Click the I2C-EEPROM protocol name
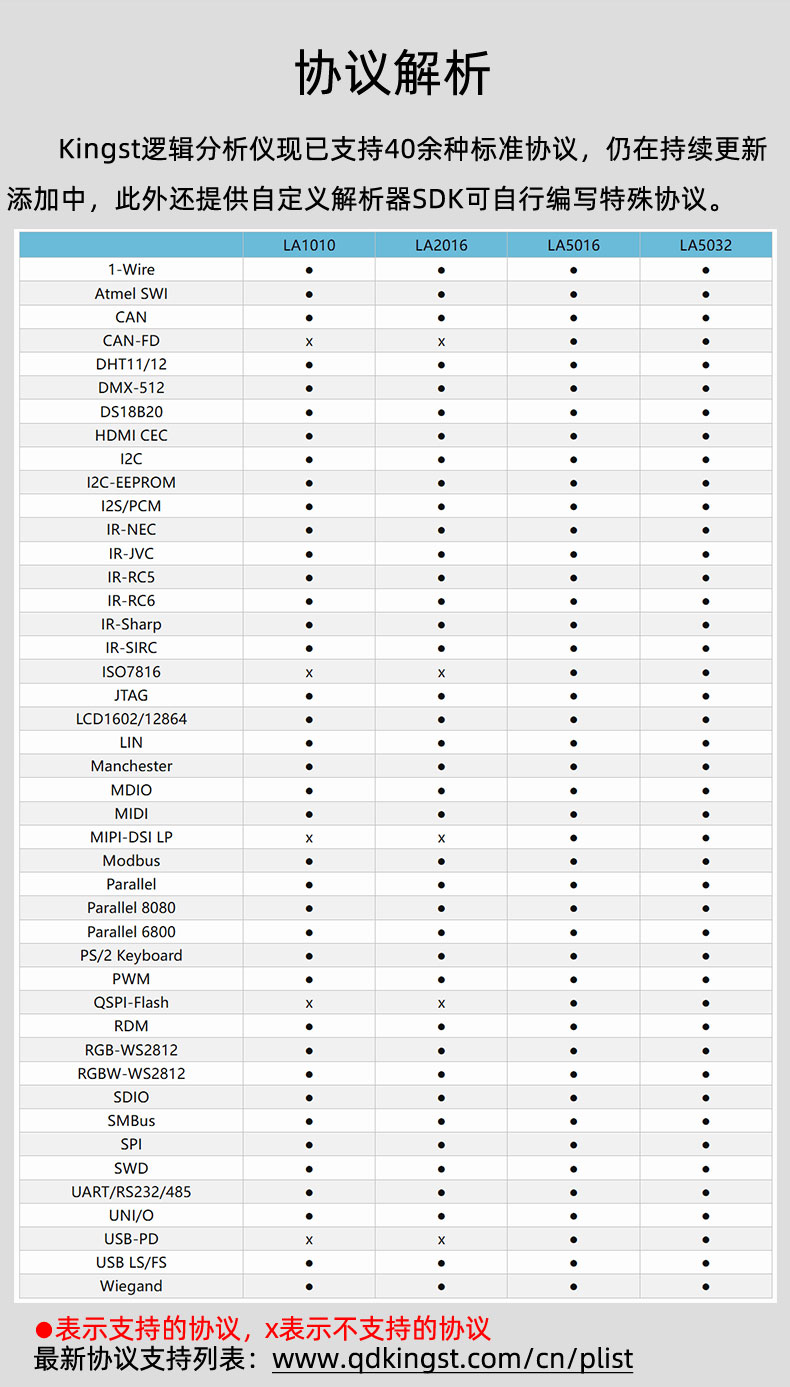The image size is (790, 1387). 131,483
